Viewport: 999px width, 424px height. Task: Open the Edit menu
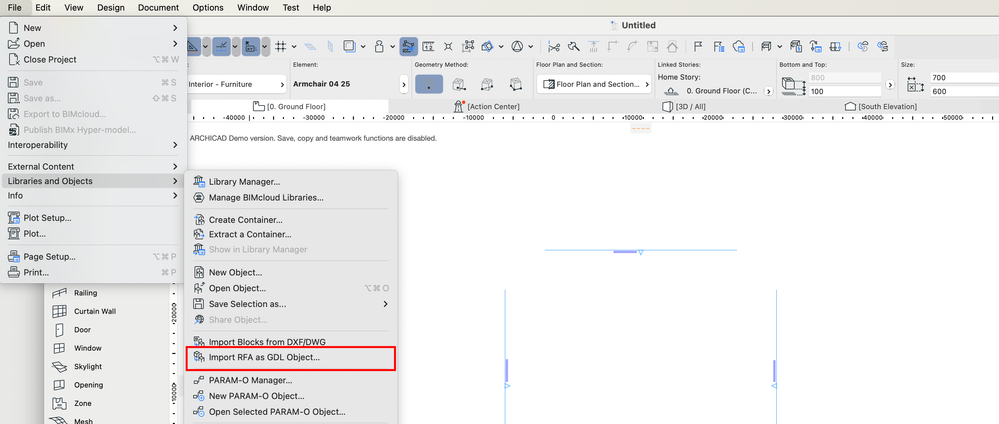(x=43, y=8)
